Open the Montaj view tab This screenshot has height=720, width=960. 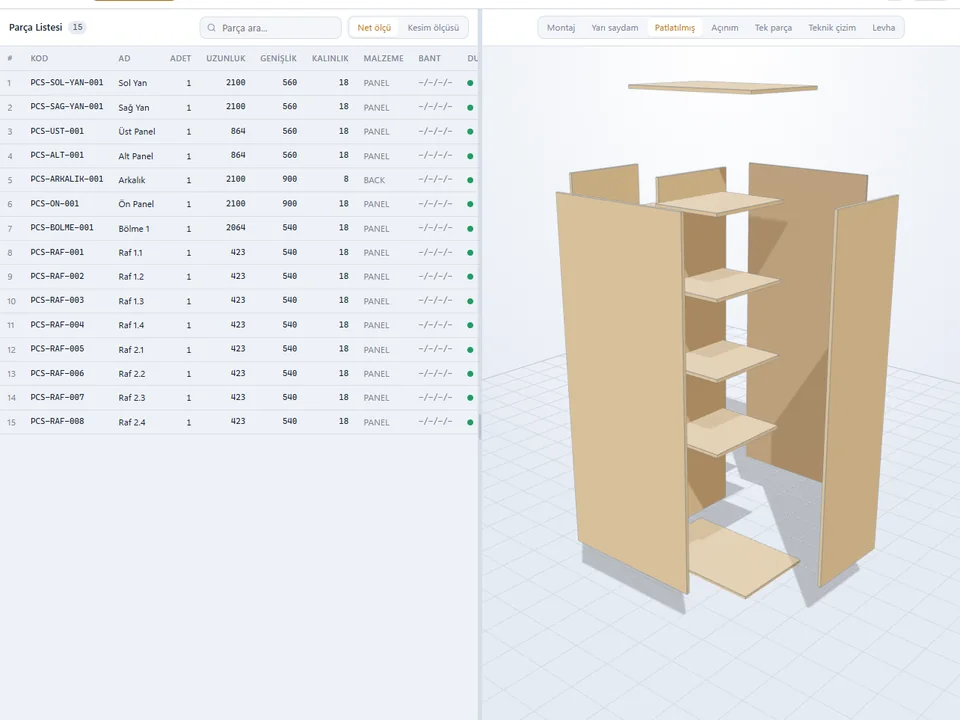(561, 28)
